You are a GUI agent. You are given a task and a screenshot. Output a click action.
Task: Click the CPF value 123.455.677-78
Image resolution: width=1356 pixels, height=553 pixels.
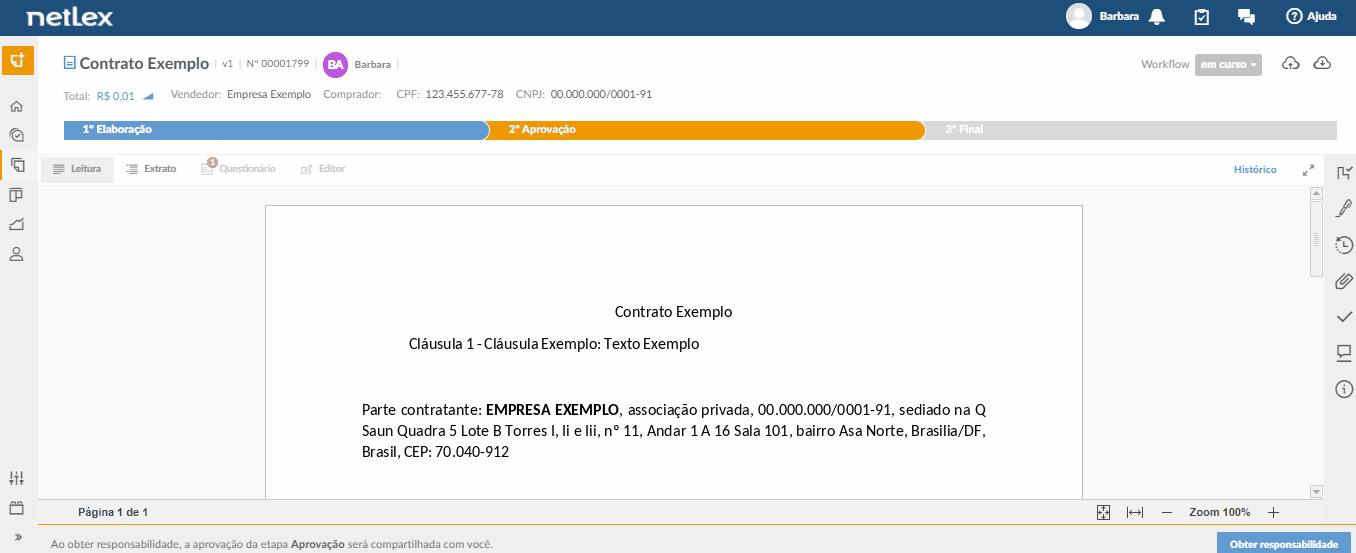coord(464,95)
